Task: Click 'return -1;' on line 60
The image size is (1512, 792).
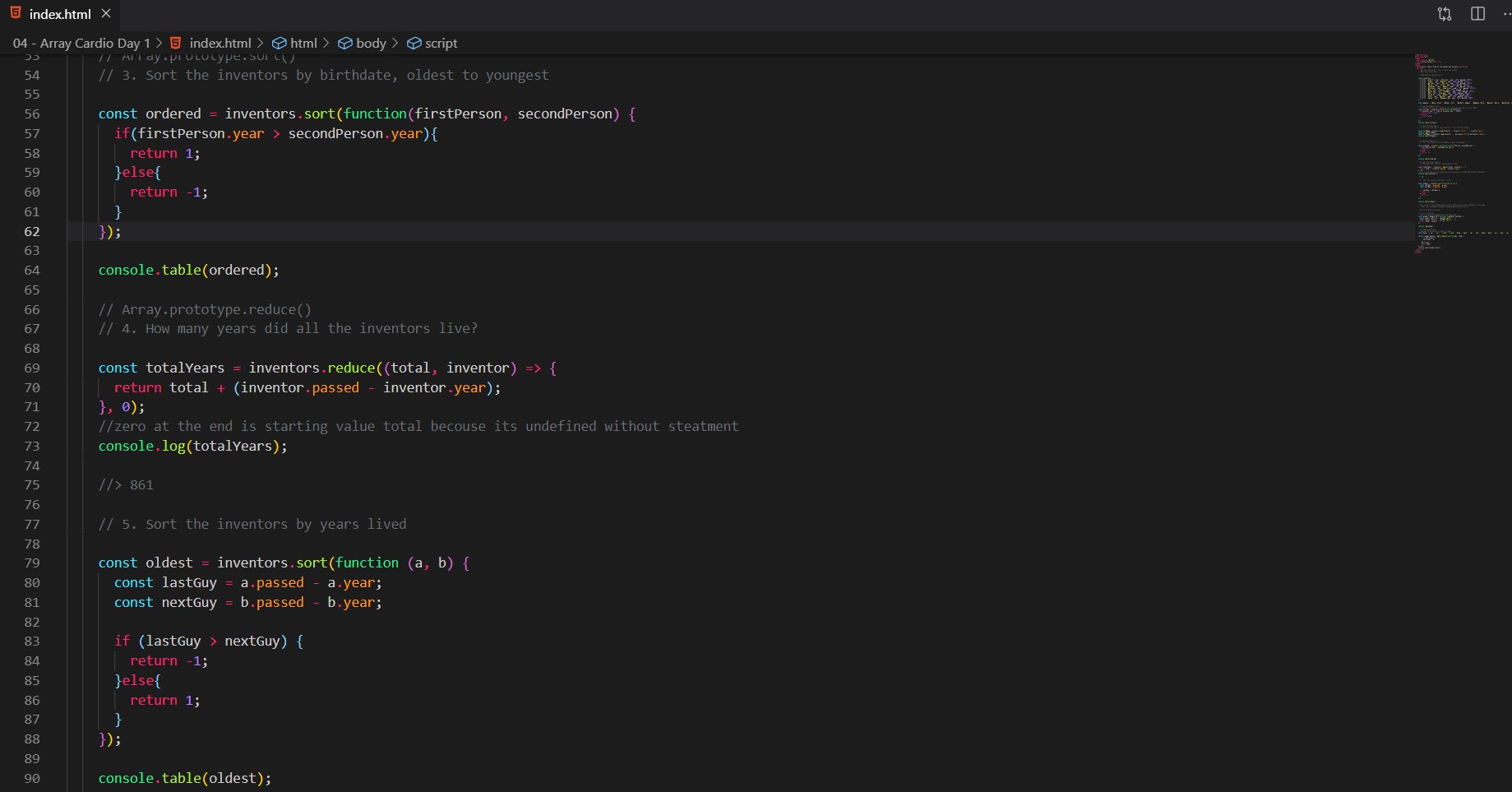Action: (x=169, y=192)
